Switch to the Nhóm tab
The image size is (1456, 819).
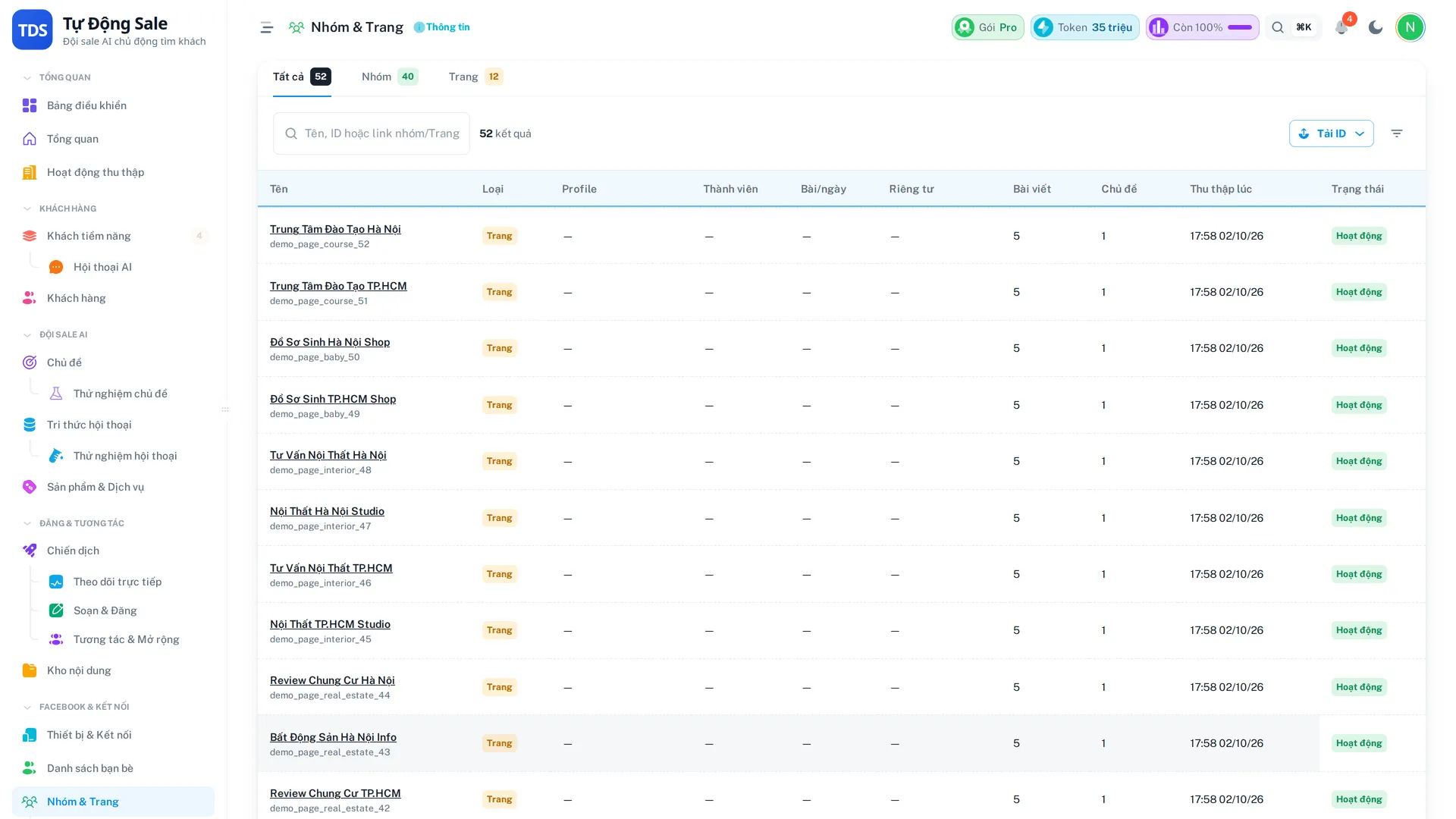click(390, 77)
